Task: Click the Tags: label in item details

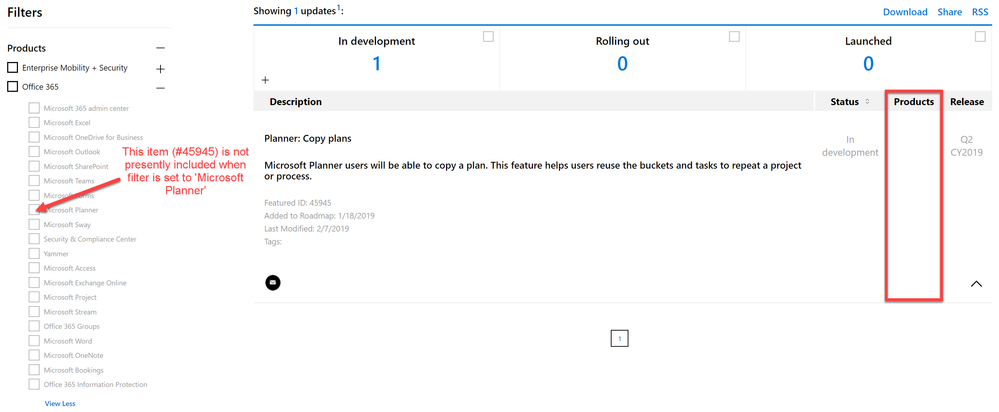Action: 273,241
